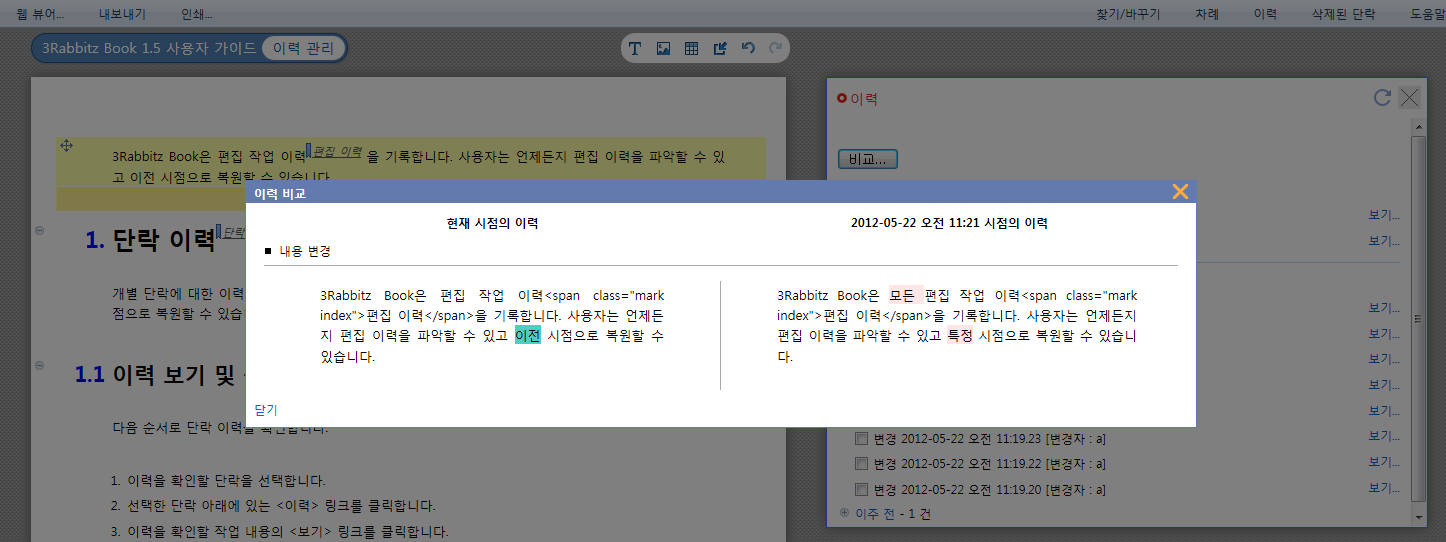Enable the 11:19.20 change entry checkbox

coord(860,490)
